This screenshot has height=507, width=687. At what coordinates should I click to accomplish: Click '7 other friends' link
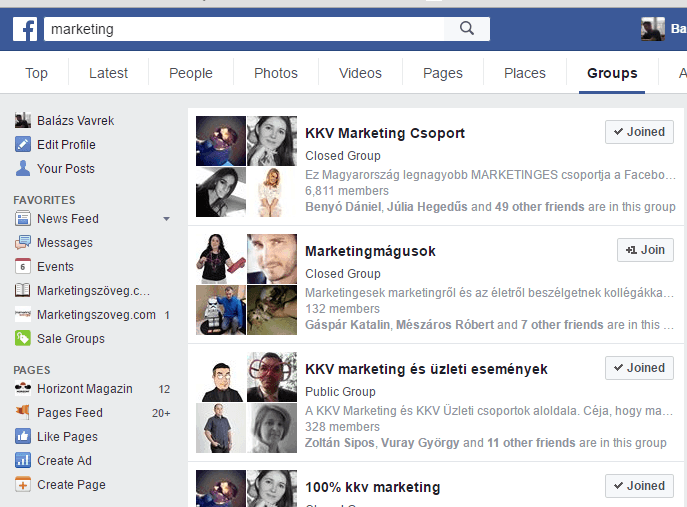point(563,325)
